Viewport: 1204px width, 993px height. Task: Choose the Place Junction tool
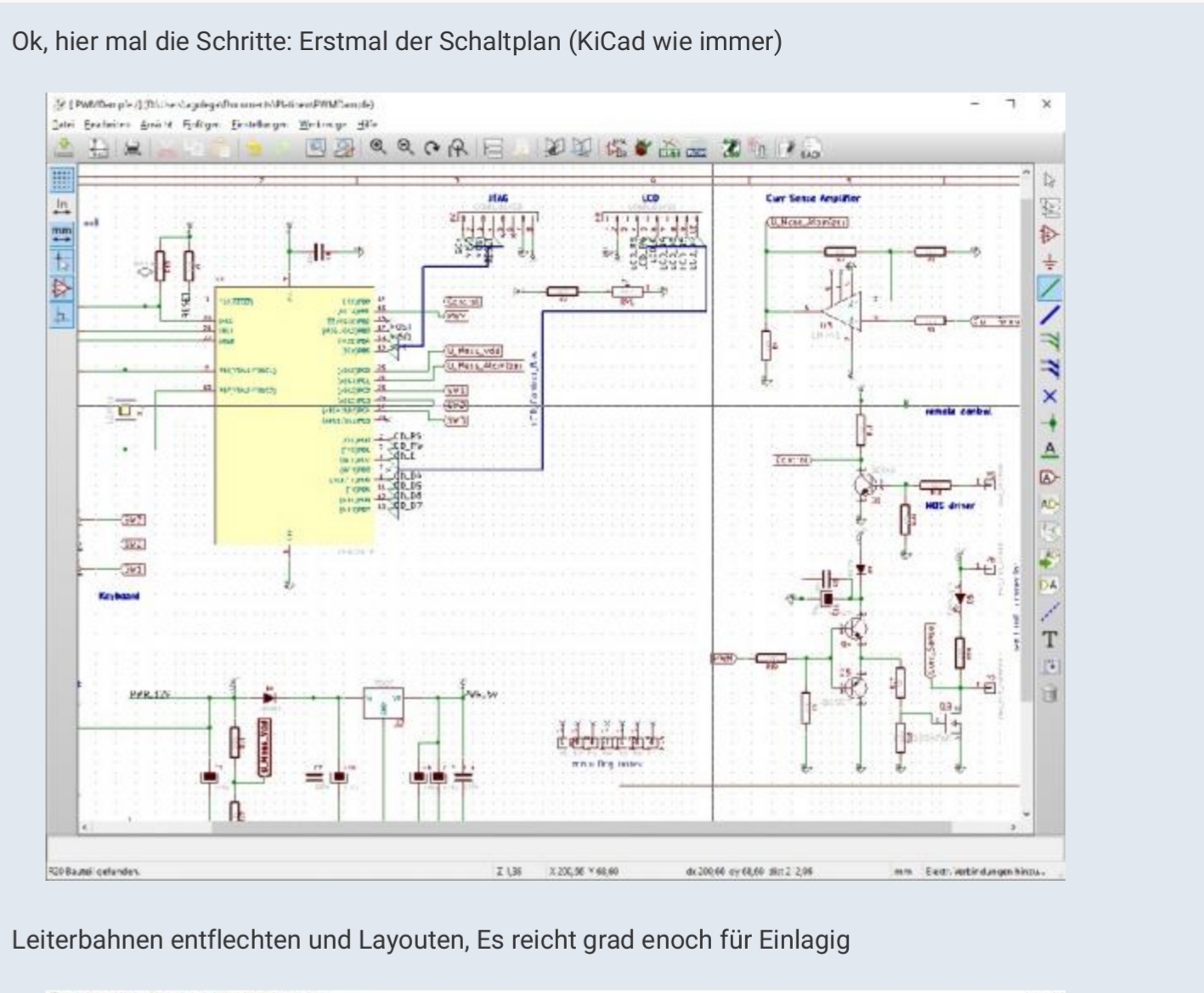coord(1050,422)
